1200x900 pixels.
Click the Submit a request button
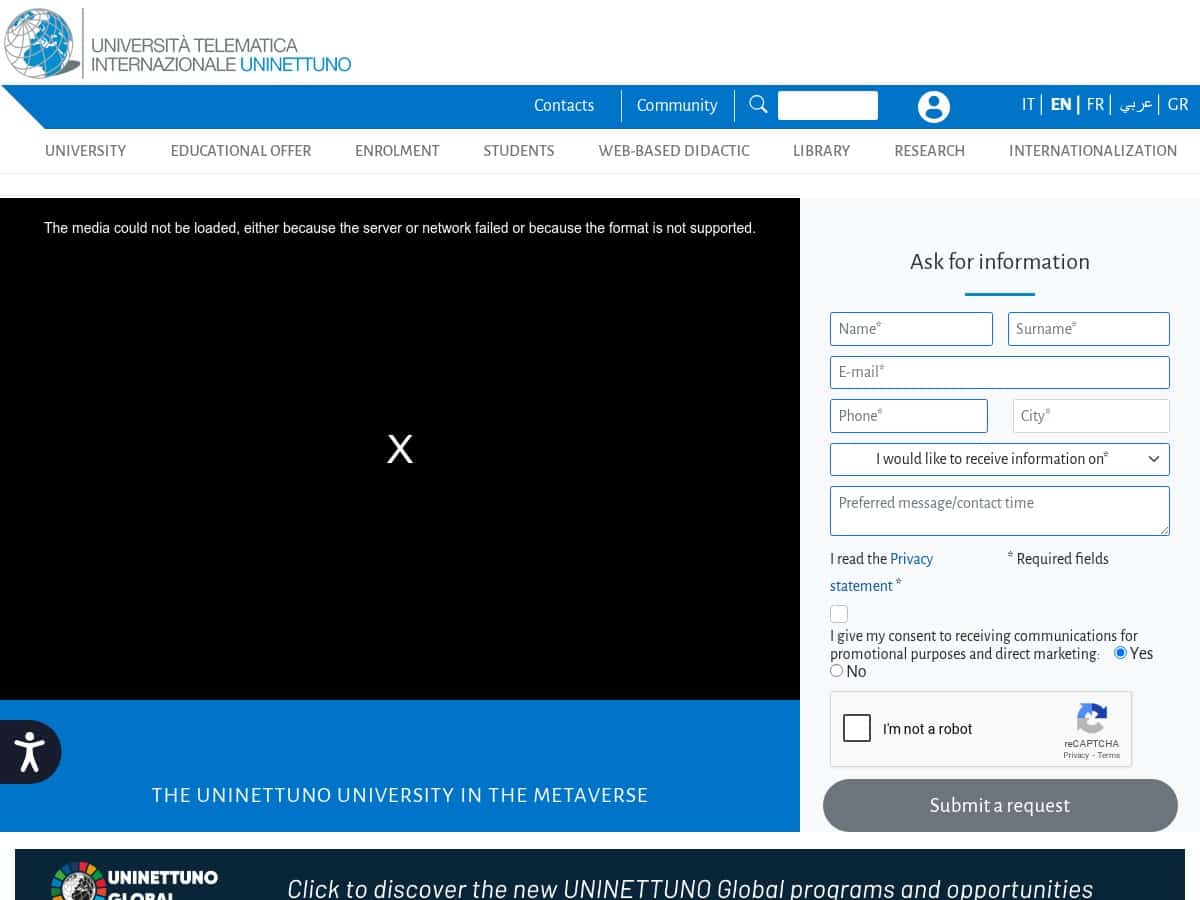coord(1000,805)
